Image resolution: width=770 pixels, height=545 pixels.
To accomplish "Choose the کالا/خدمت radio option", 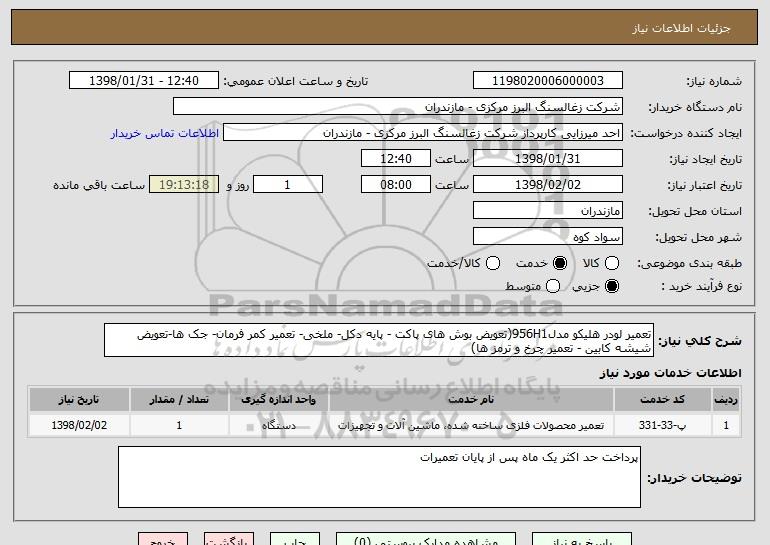I will 493,263.
